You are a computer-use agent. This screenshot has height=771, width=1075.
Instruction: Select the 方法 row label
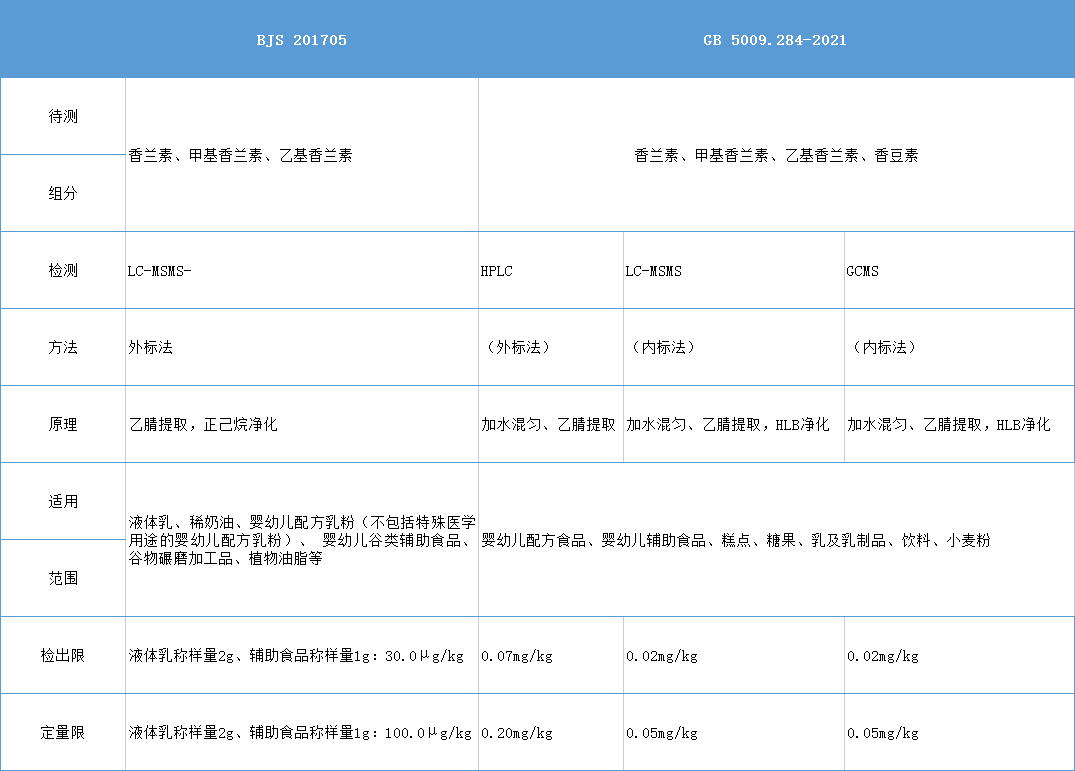pos(62,347)
